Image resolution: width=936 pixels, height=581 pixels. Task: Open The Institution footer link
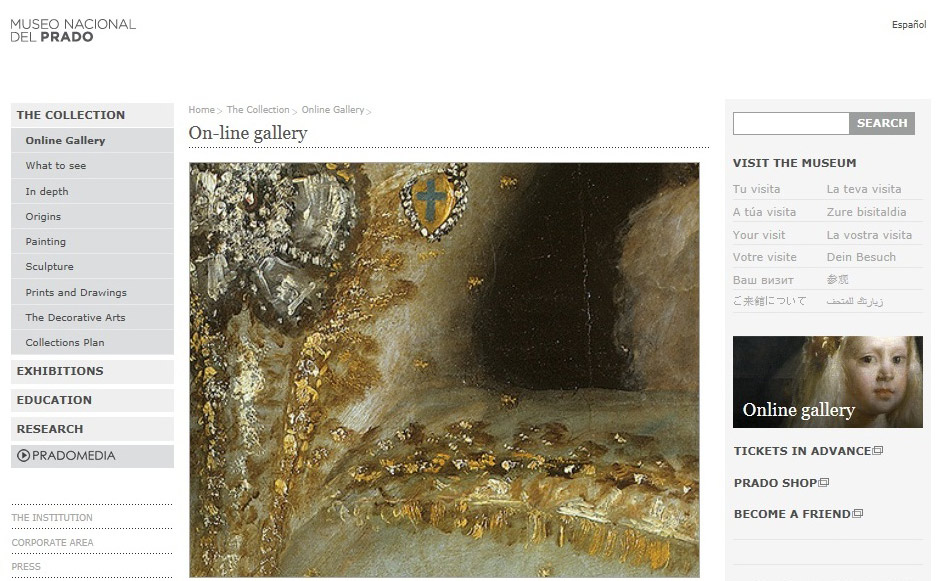(52, 518)
